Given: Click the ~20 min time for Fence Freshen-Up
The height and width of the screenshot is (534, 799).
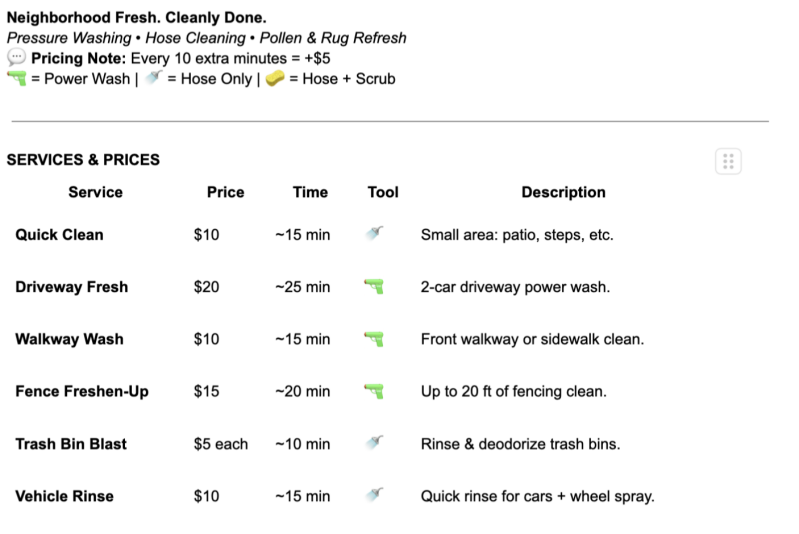Looking at the screenshot, I should point(302,392).
